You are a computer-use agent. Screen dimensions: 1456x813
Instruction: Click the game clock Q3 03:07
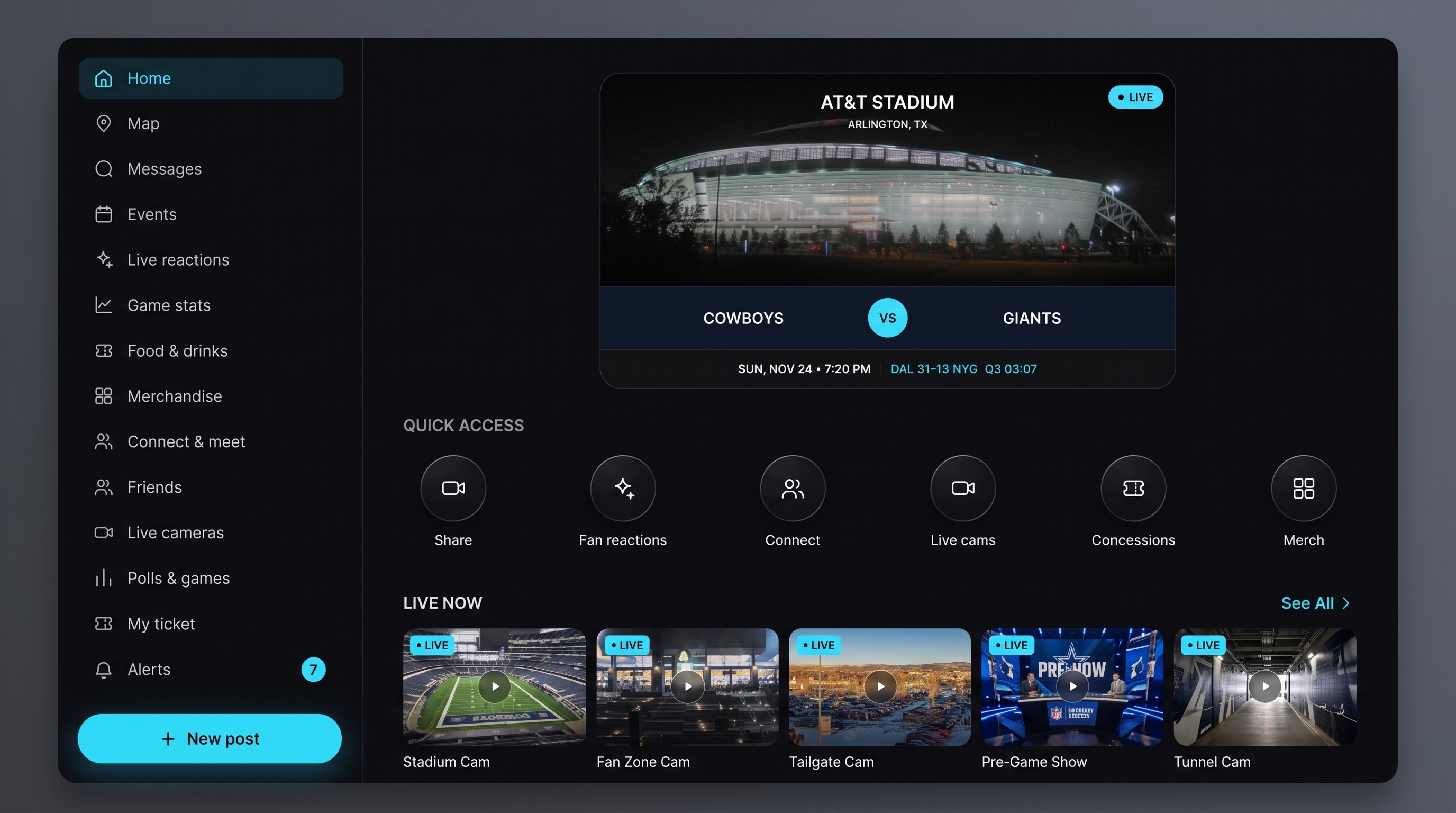click(1011, 369)
